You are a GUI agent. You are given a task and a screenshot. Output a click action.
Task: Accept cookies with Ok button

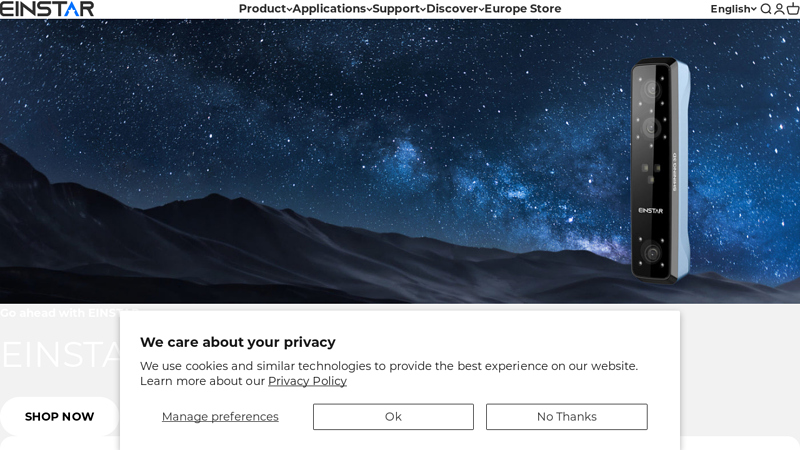pyautogui.click(x=393, y=416)
